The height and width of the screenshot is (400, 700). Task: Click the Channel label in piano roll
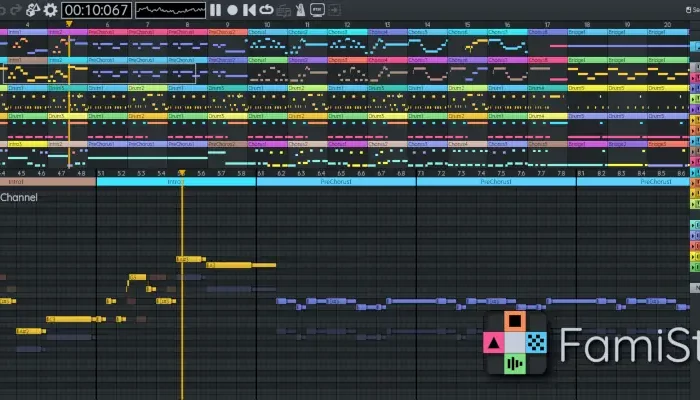click(x=19, y=197)
